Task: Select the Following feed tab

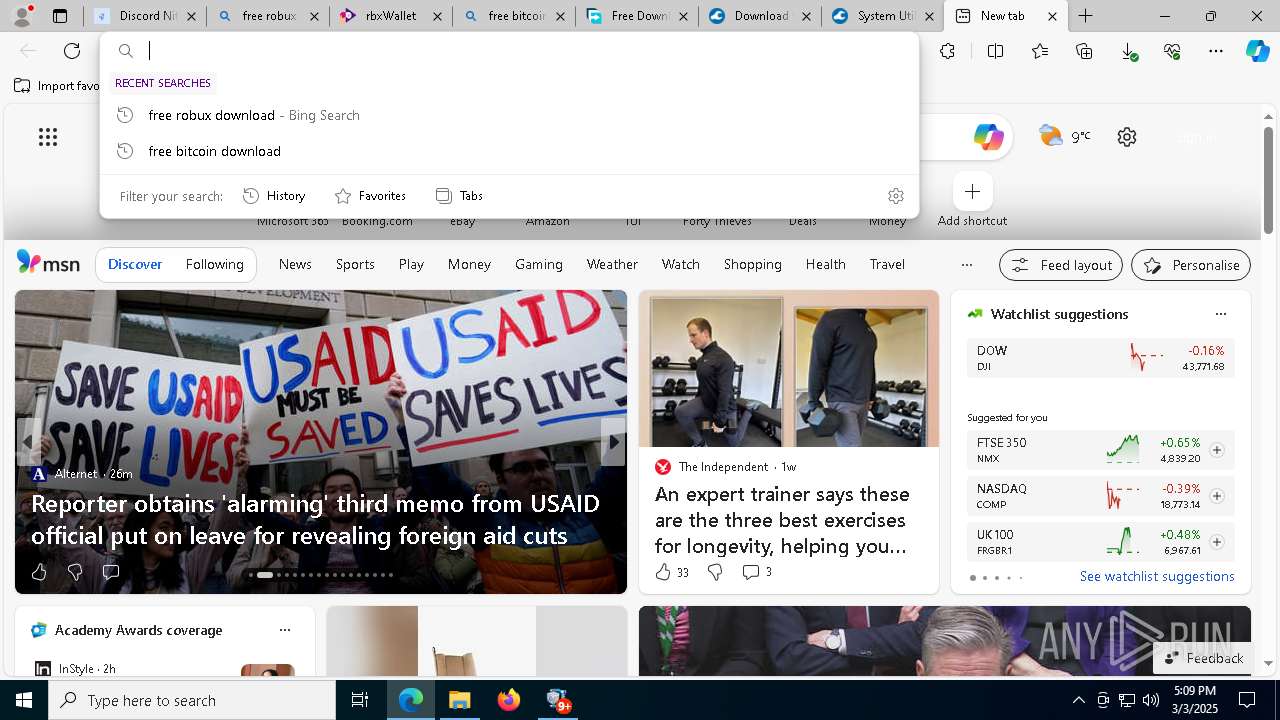Action: click(214, 265)
